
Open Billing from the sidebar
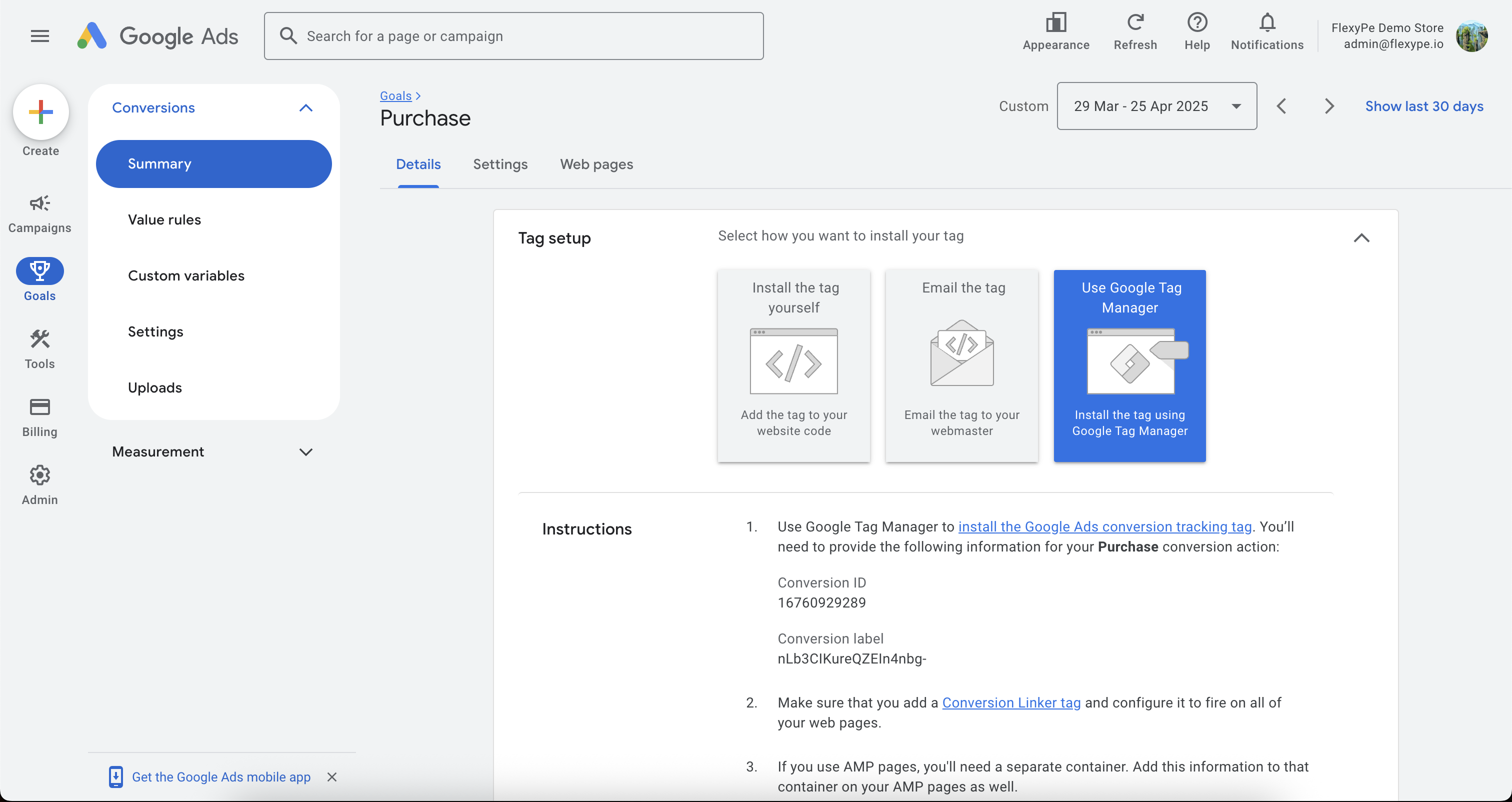39,417
